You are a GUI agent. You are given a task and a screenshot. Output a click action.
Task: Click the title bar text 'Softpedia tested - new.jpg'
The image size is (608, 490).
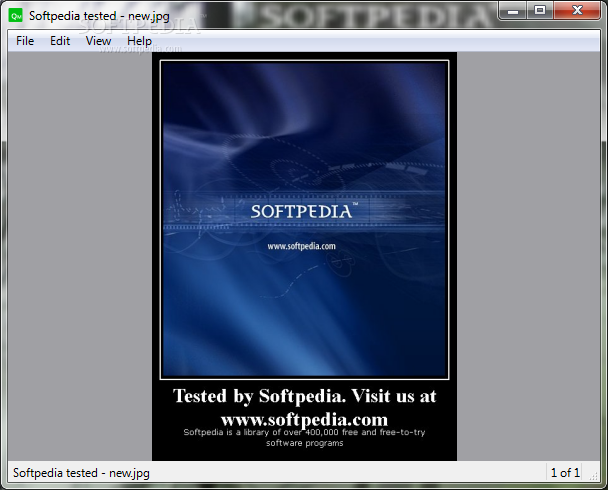coord(99,16)
